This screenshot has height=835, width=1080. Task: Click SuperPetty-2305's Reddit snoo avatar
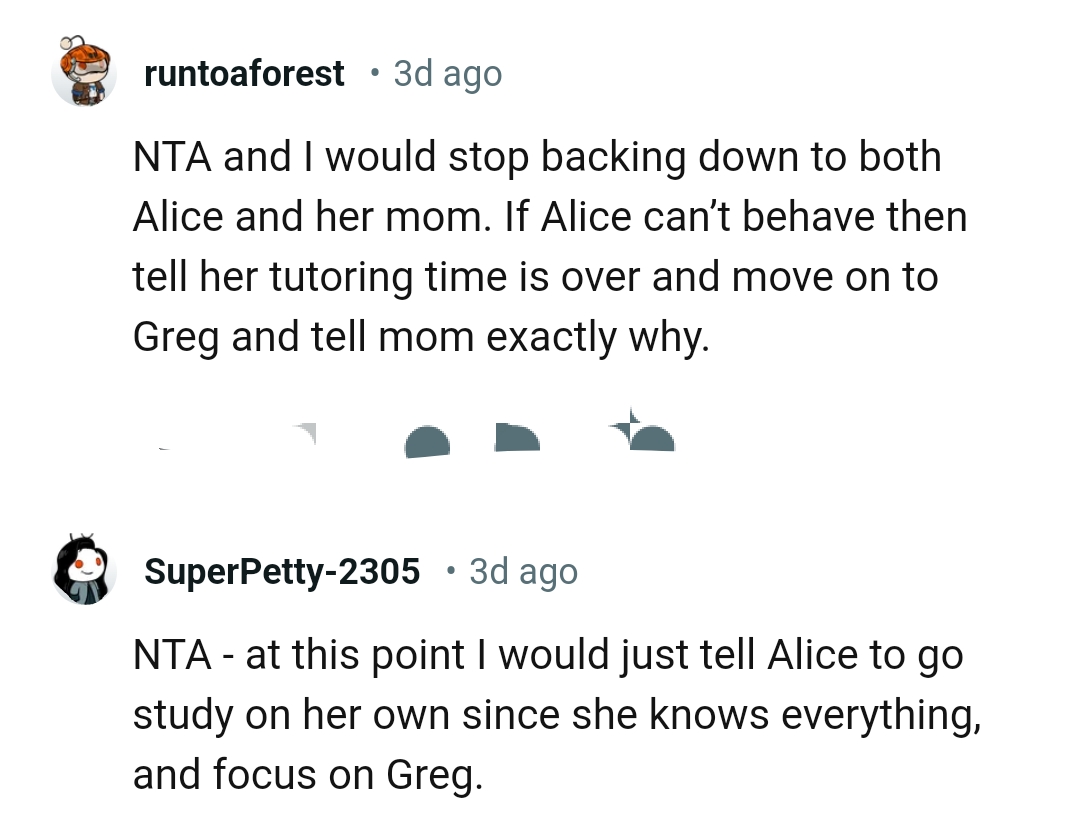click(86, 571)
